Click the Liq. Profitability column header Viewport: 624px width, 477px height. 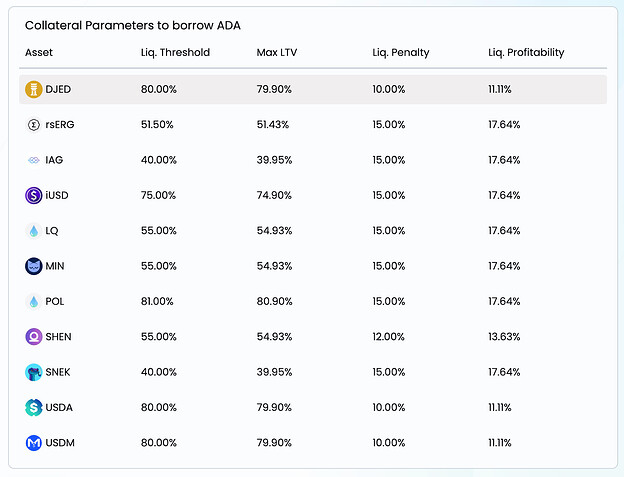526,52
